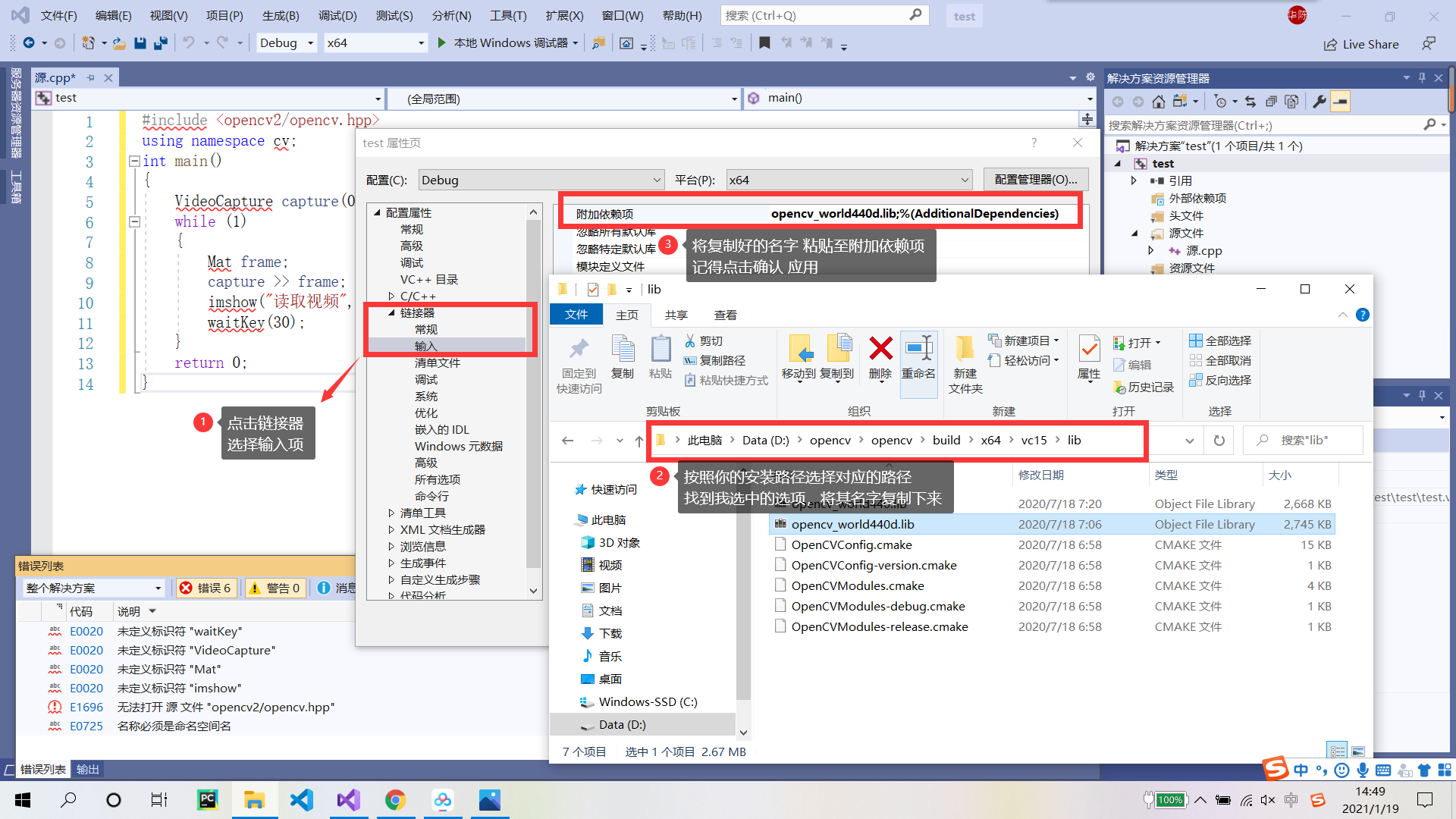The image size is (1456, 819).
Task: Select all items in Explorer ribbon
Action: click(1220, 341)
